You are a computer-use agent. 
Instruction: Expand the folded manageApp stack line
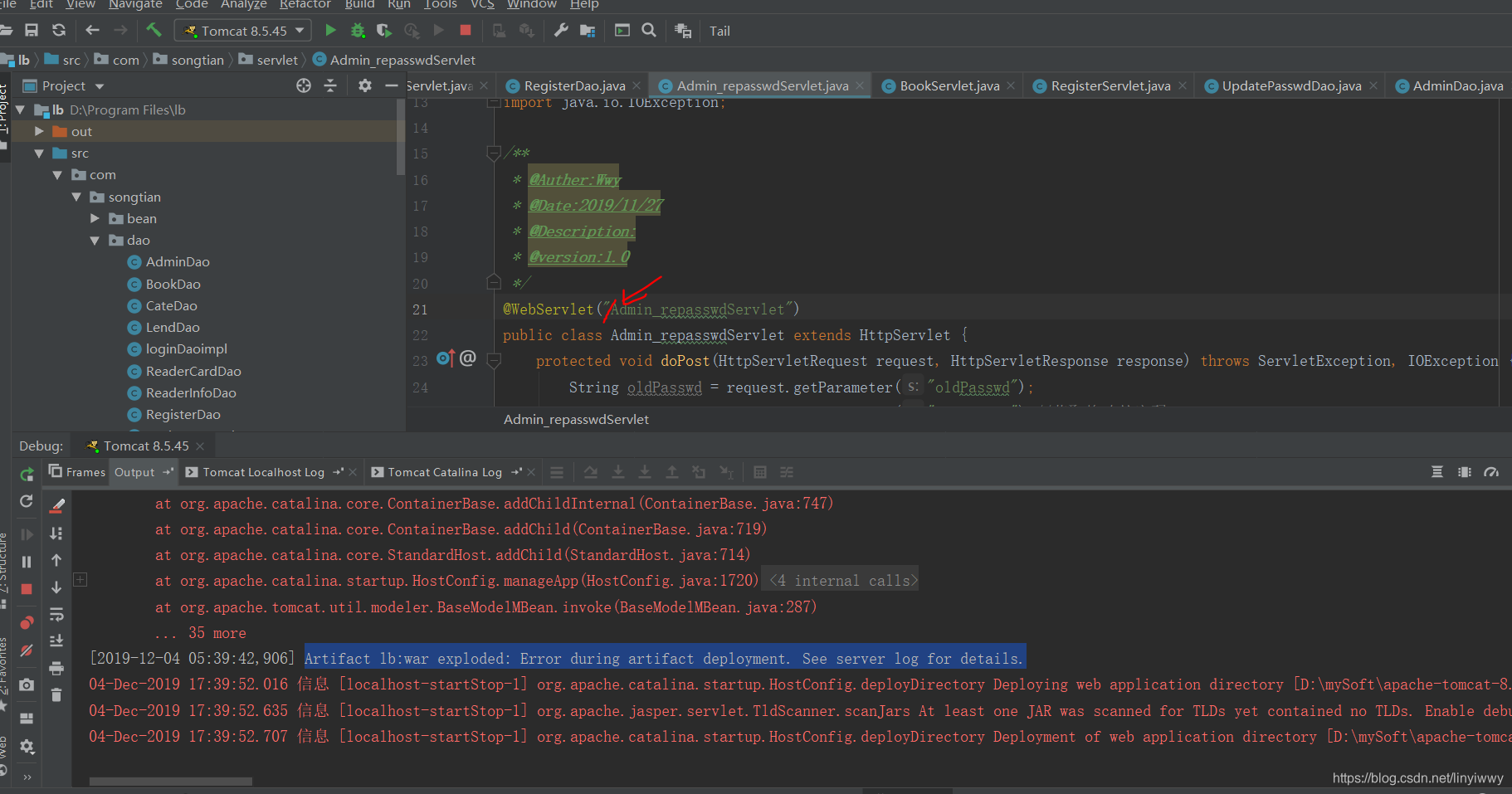click(x=80, y=579)
